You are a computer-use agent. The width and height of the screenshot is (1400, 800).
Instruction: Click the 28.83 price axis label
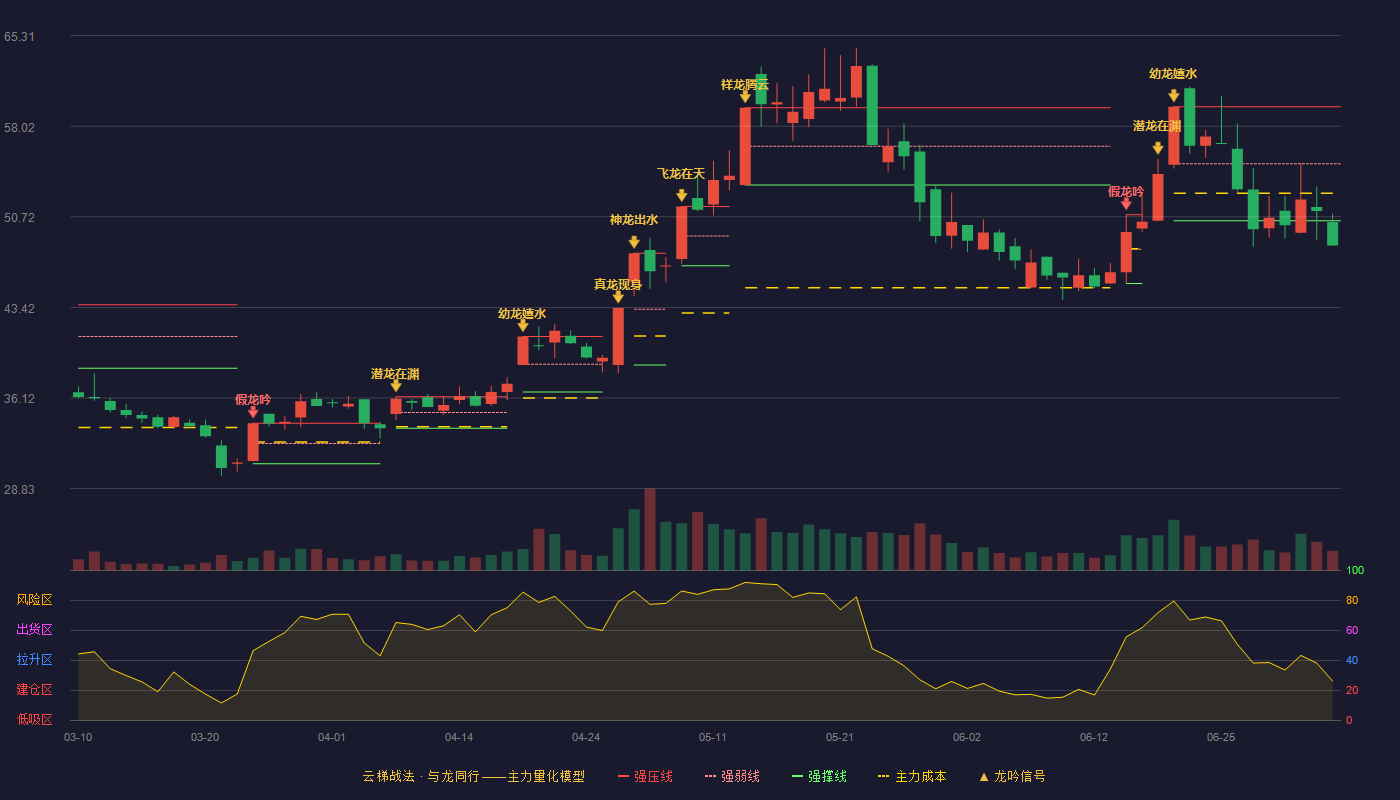pyautogui.click(x=19, y=490)
